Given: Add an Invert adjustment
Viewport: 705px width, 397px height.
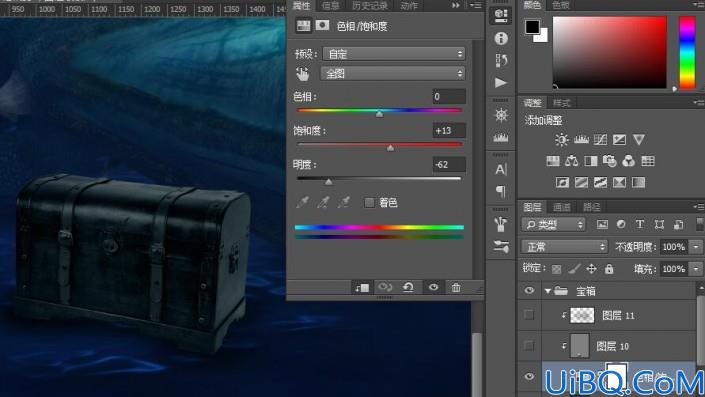Looking at the screenshot, I should click(x=562, y=182).
